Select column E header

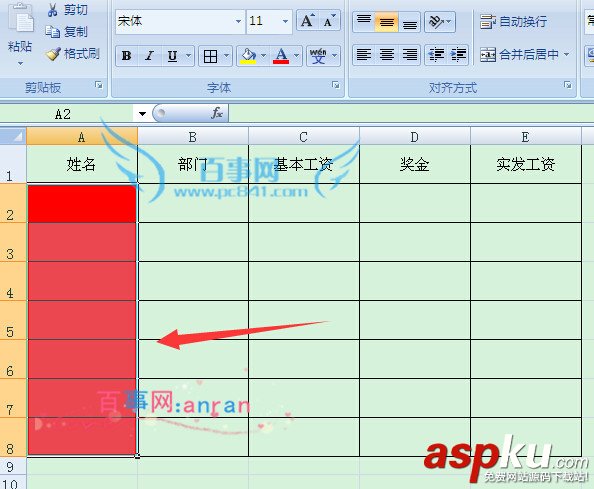(x=525, y=136)
